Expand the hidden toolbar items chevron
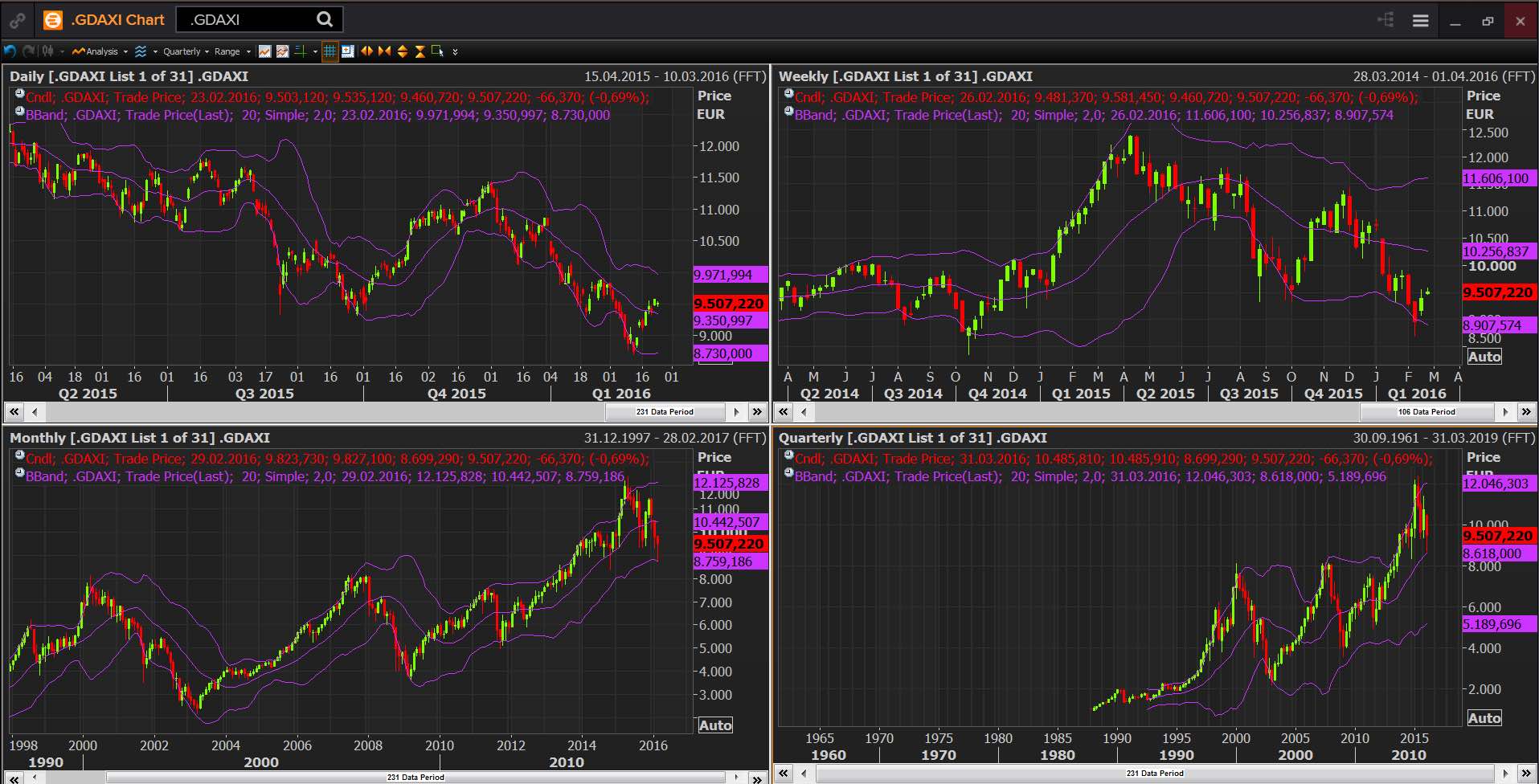The height and width of the screenshot is (784, 1539). click(454, 51)
